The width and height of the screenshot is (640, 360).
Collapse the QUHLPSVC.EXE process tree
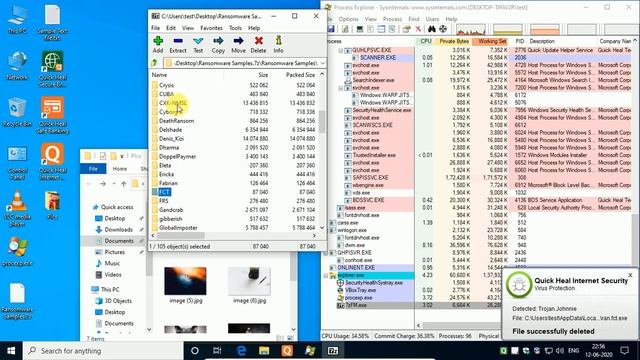tap(341, 50)
